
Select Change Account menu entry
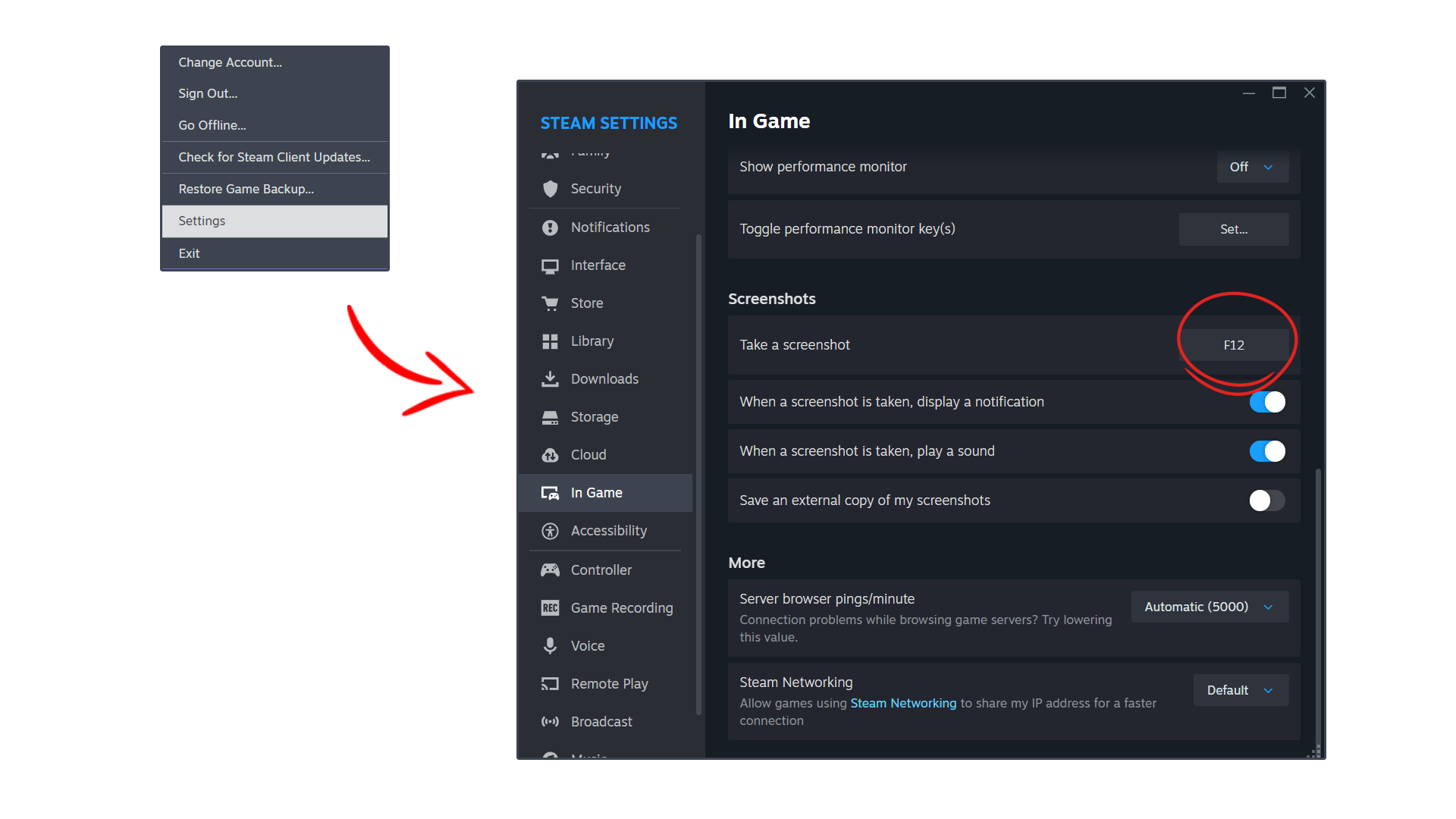275,62
